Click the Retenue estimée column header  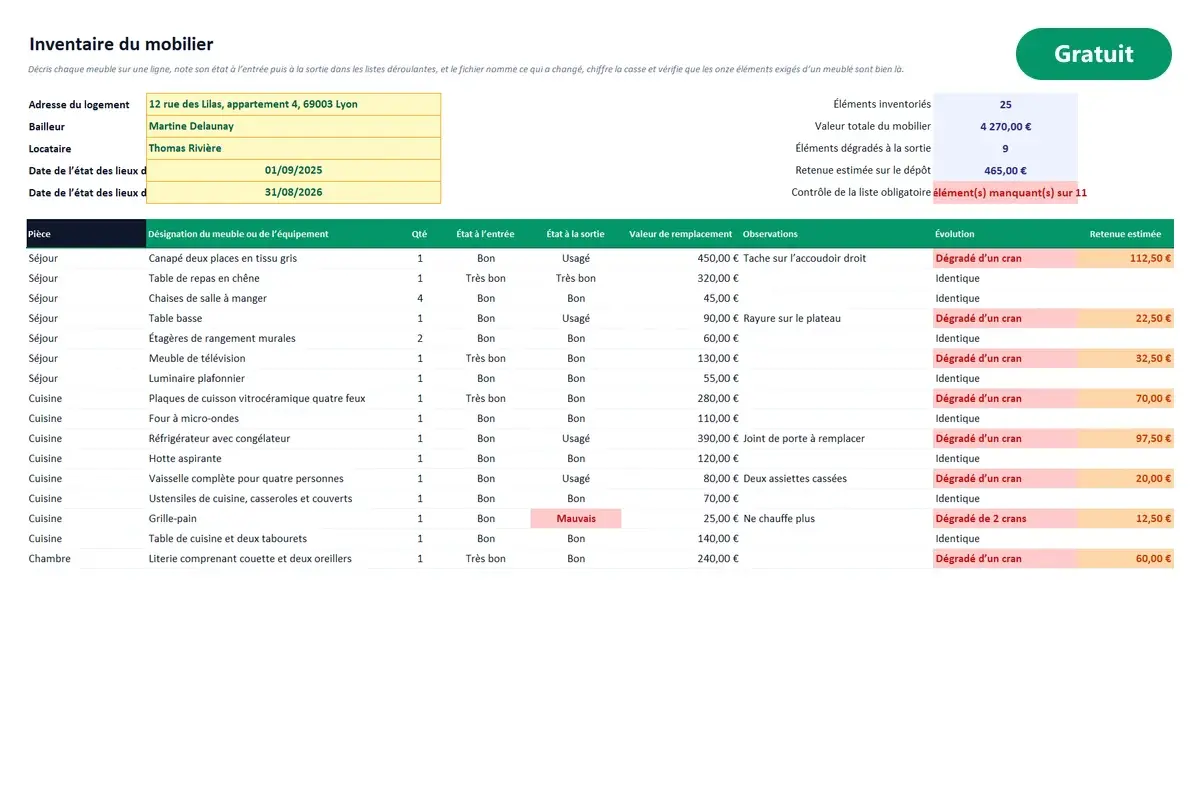click(1125, 234)
